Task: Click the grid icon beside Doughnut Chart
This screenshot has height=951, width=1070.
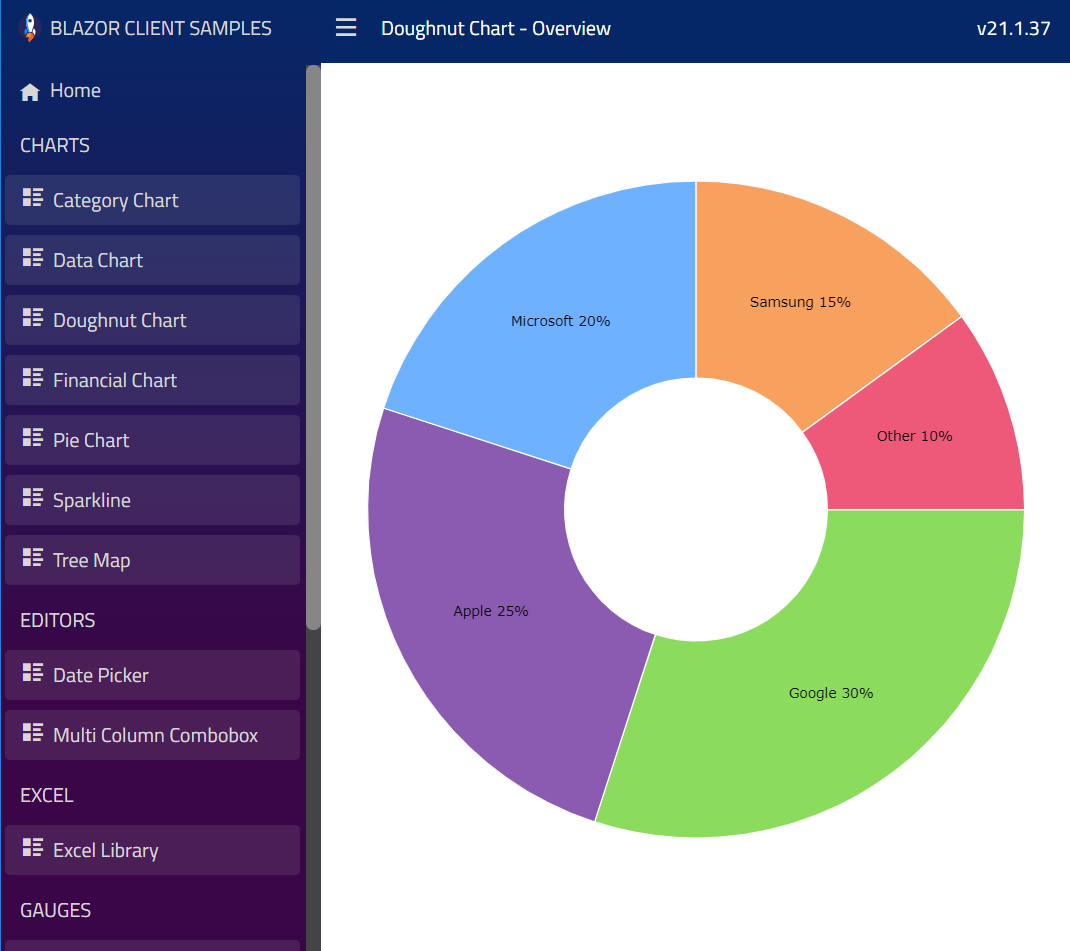Action: click(x=33, y=318)
